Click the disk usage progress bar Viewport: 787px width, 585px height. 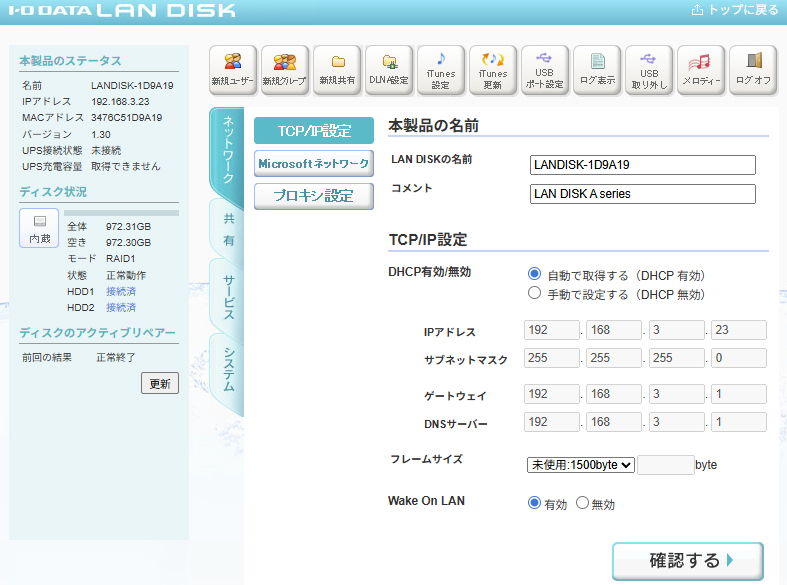[121, 213]
